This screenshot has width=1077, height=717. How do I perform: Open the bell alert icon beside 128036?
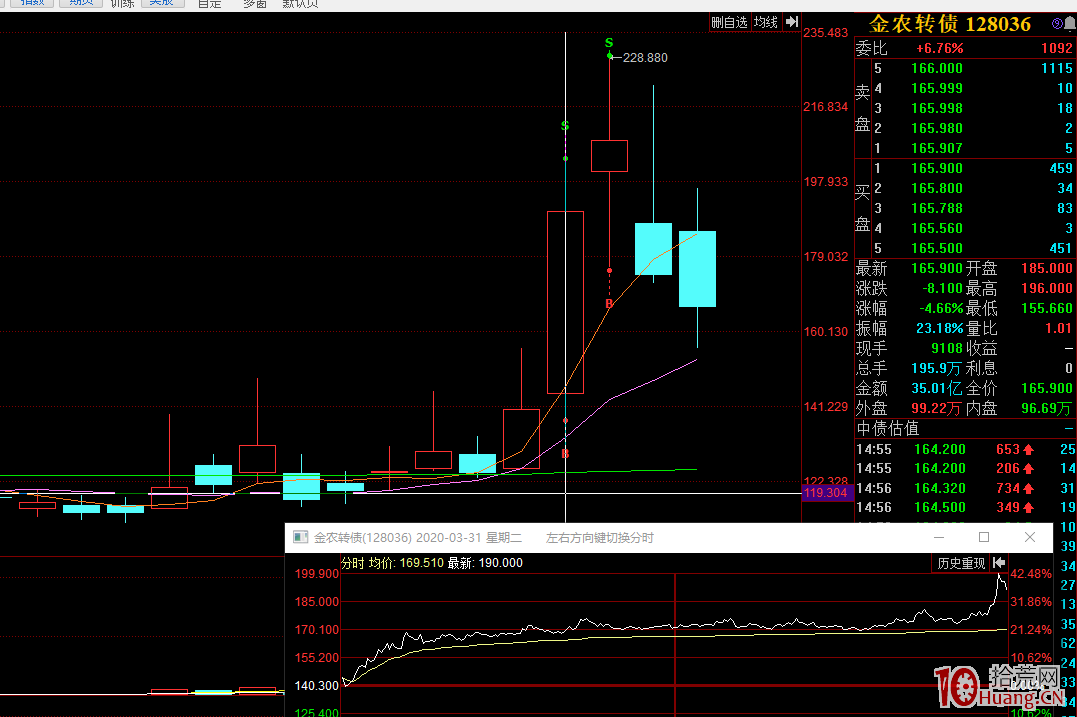pyautogui.click(x=1070, y=24)
